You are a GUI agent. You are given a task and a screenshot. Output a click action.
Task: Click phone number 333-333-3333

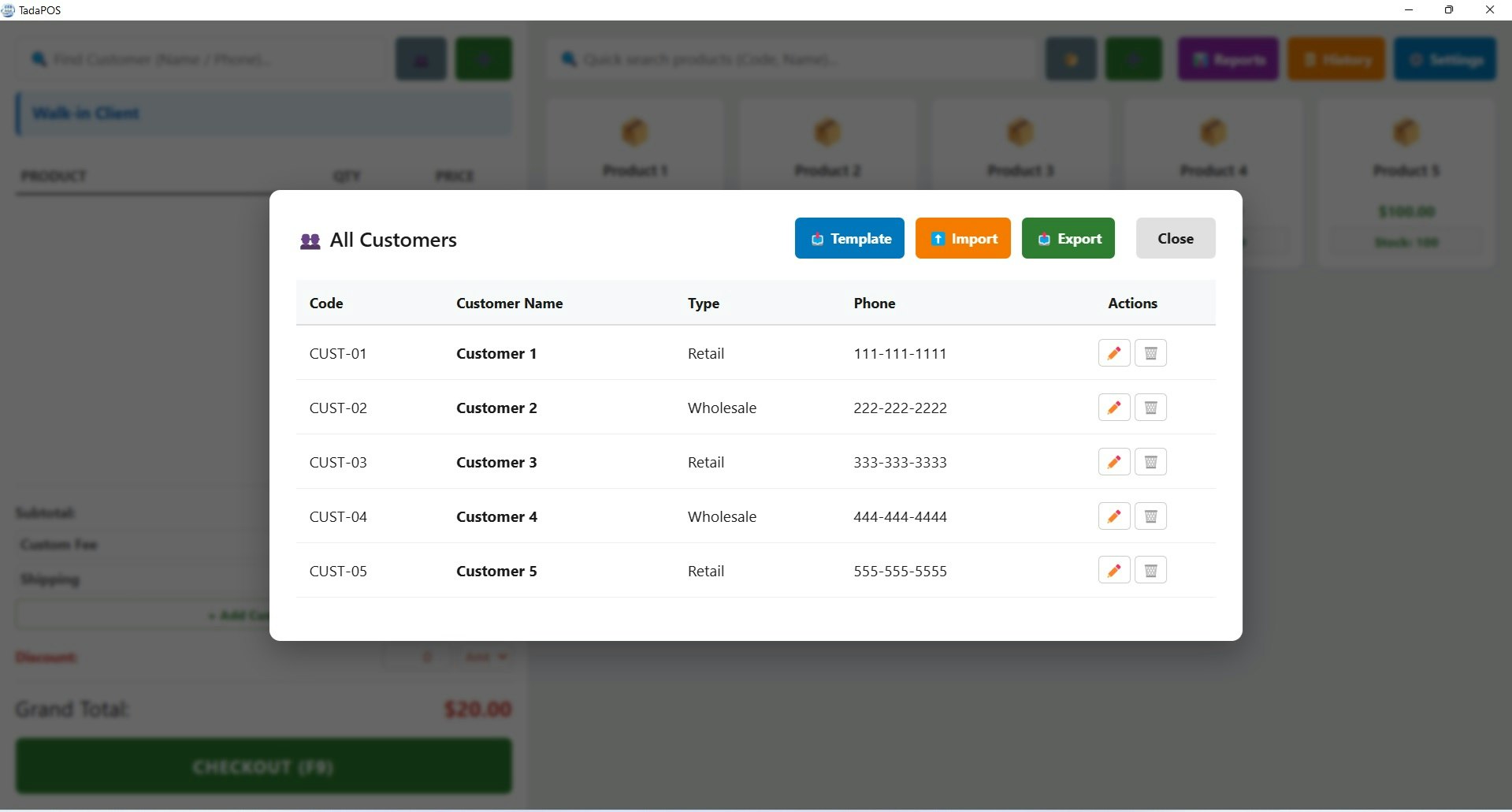pos(900,462)
